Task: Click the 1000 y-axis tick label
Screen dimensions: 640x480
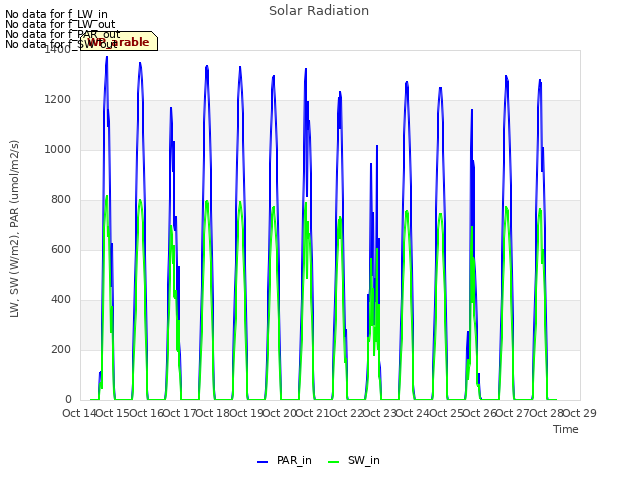Action: [58, 150]
